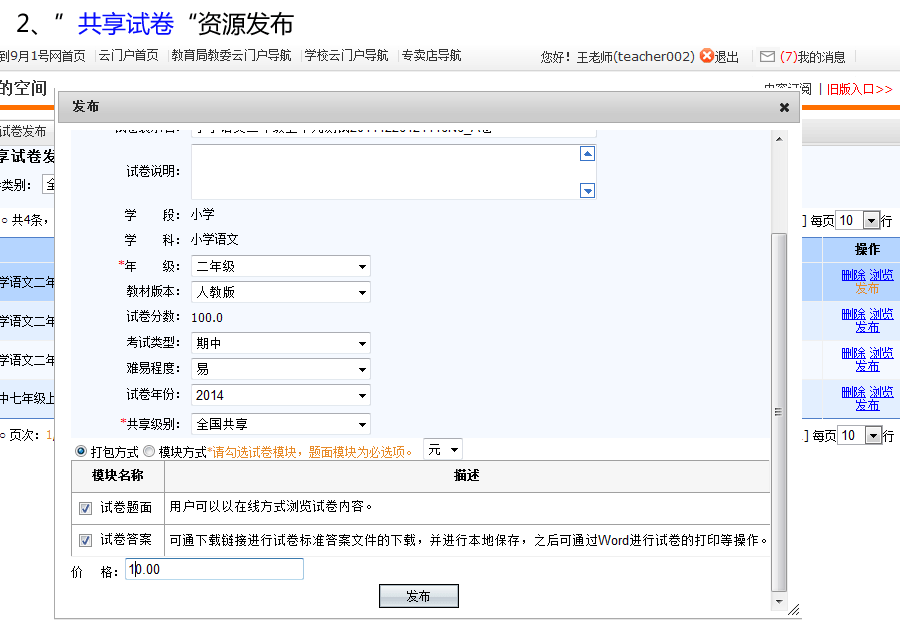
Task: Open the 共享级别 dropdown
Action: tap(280, 424)
